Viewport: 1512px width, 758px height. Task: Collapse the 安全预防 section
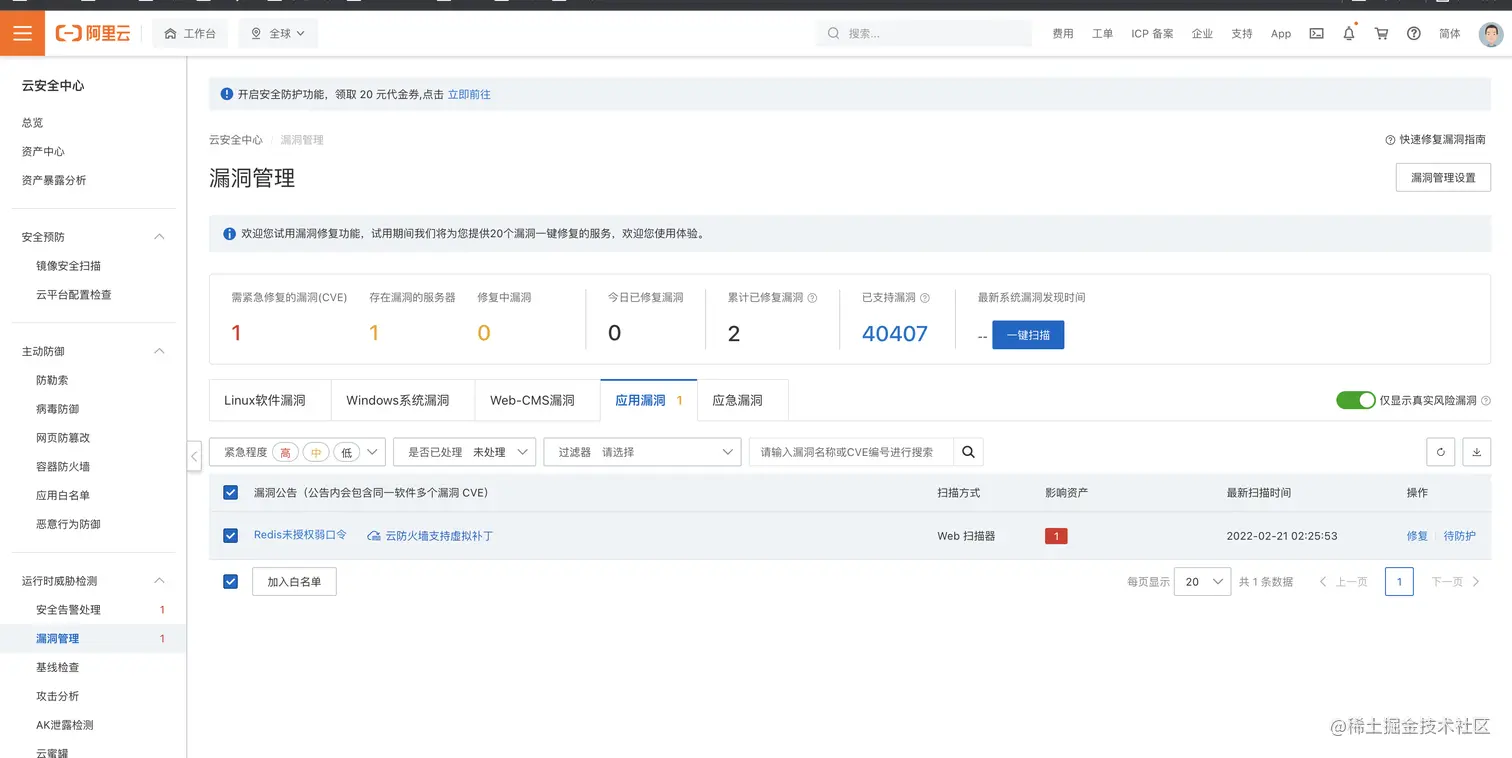pyautogui.click(x=158, y=237)
